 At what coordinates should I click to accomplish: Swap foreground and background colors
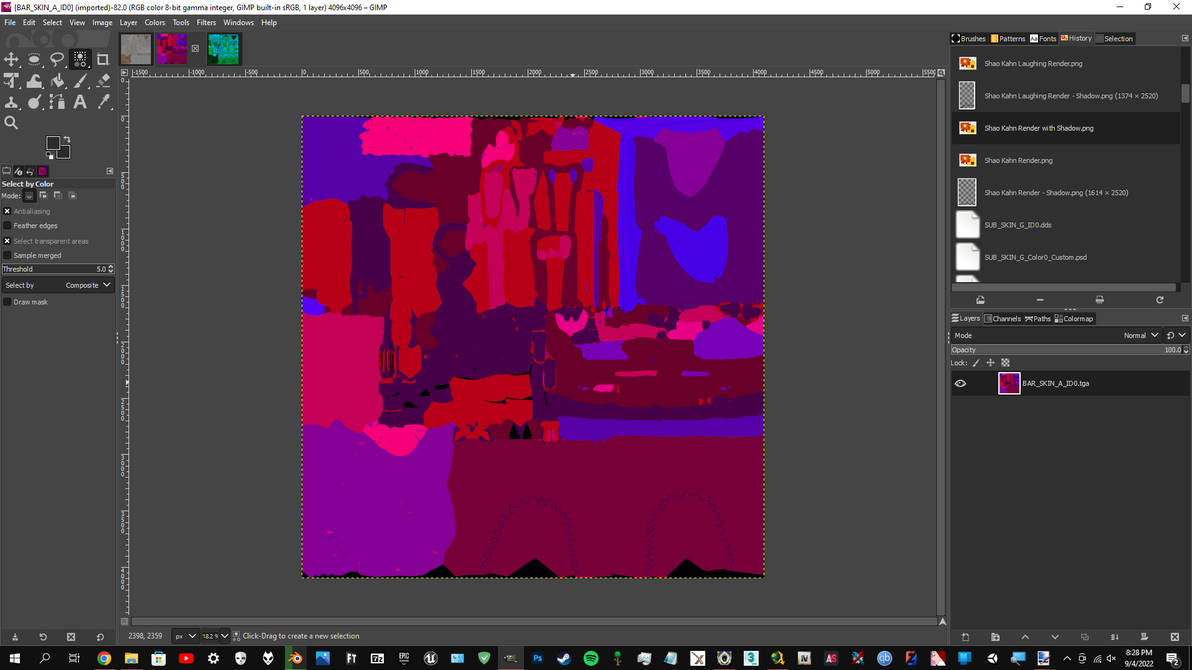[67, 139]
